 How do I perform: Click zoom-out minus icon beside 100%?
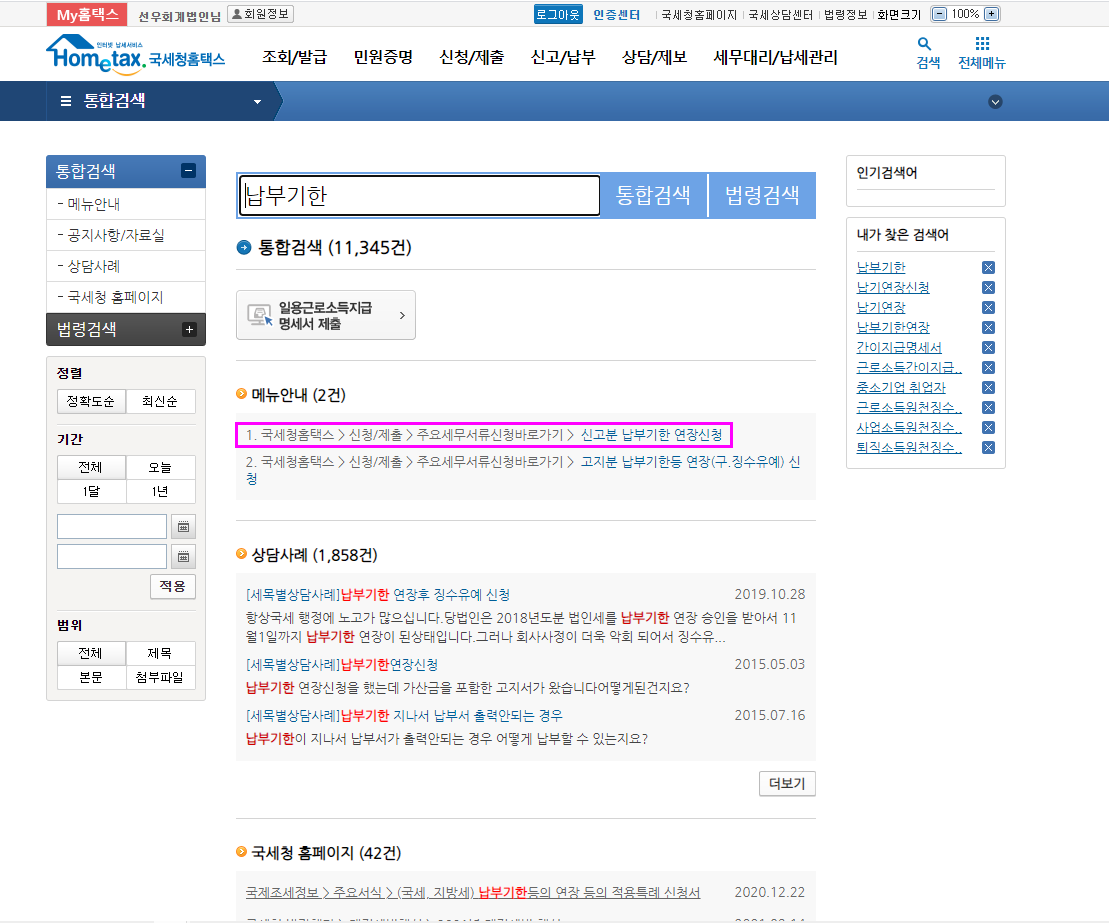pyautogui.click(x=939, y=14)
